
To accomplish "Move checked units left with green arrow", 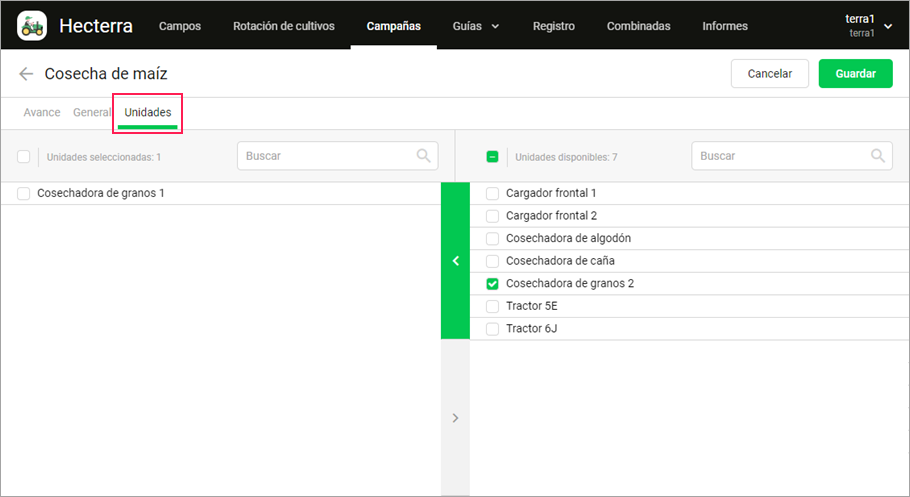I will pyautogui.click(x=456, y=261).
